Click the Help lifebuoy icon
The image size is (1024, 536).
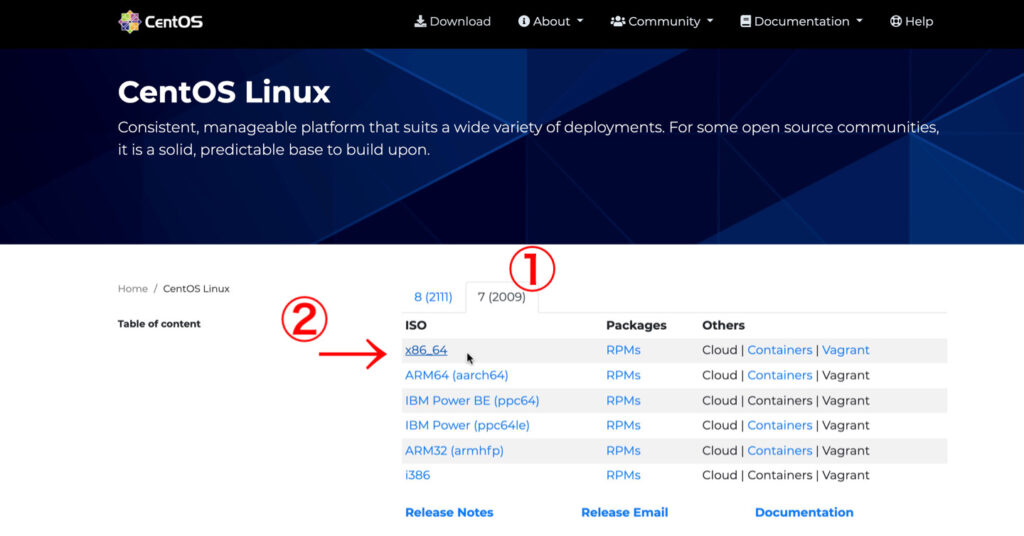[895, 22]
